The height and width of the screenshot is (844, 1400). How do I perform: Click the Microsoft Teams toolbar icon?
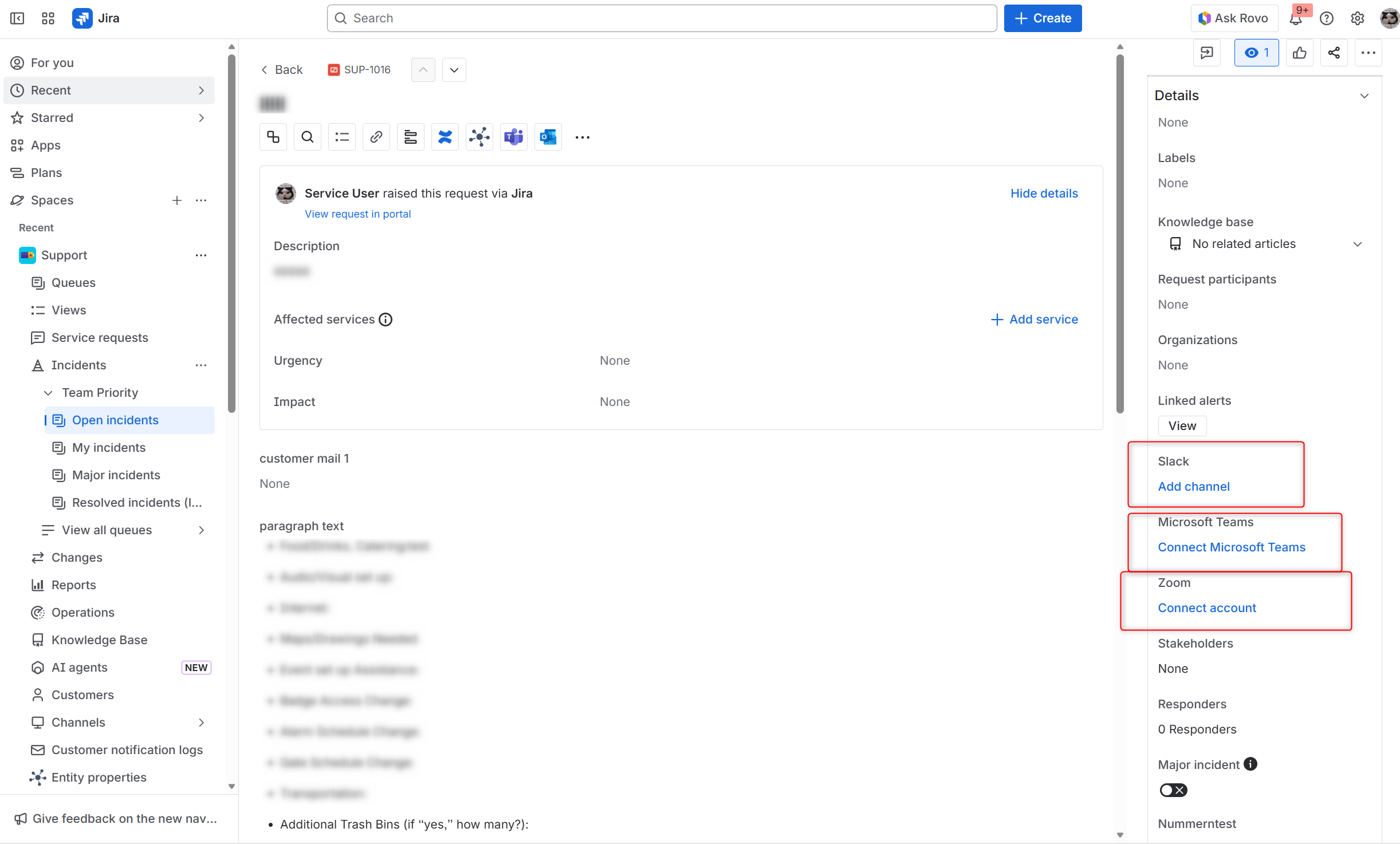513,137
